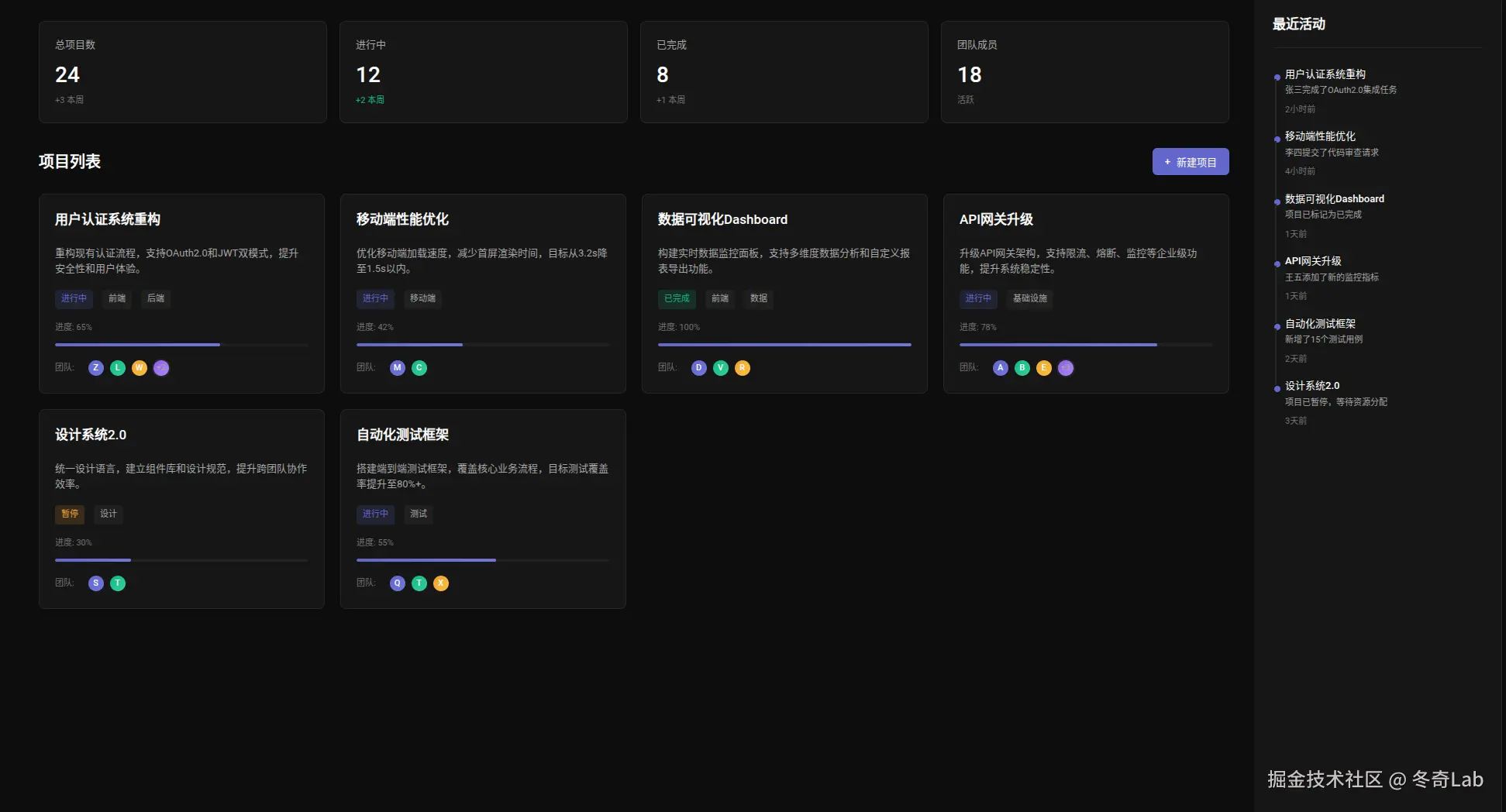Select the 前端 tag in 用户认证系统重构 card
Viewport: 1506px width, 812px height.
[x=117, y=298]
